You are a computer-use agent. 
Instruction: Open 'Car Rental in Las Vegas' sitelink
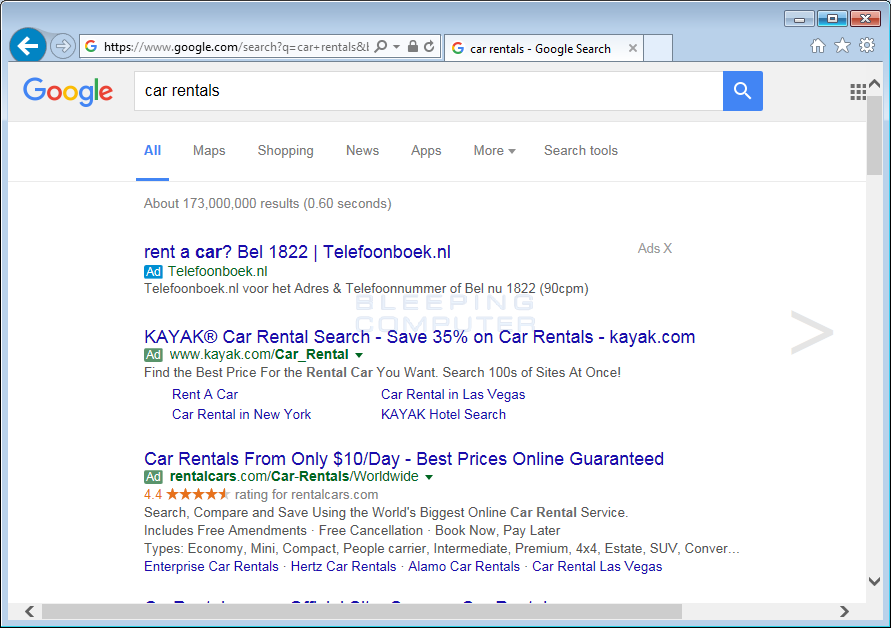point(453,394)
